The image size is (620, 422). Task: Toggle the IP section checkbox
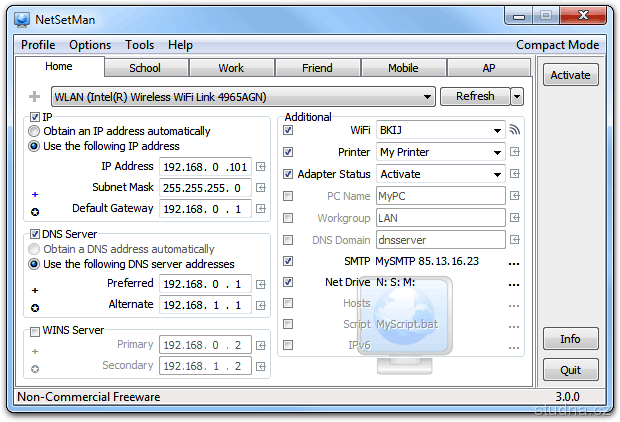[35, 117]
